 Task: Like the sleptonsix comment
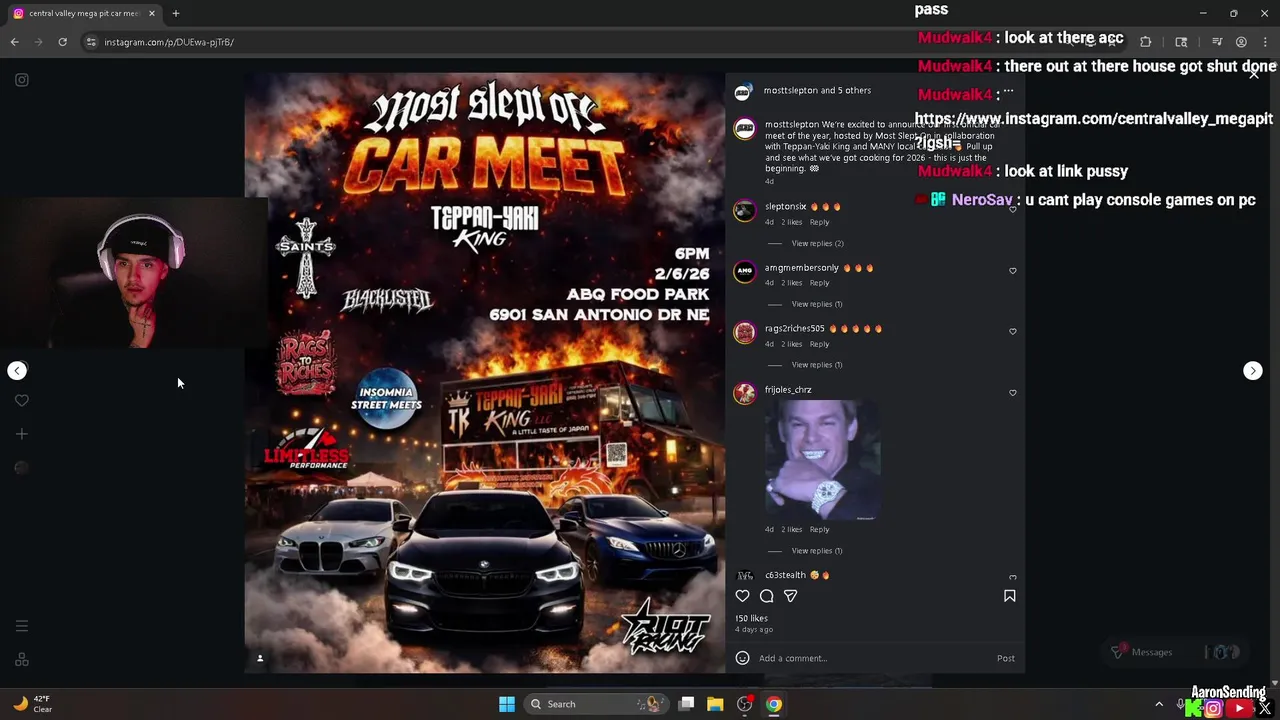[1013, 210]
